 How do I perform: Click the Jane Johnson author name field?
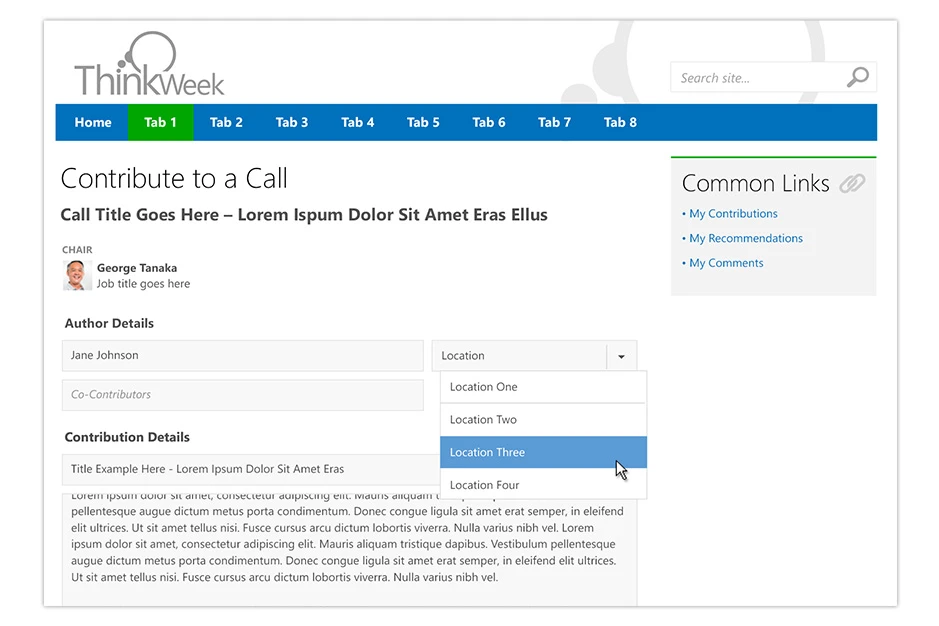pos(242,356)
